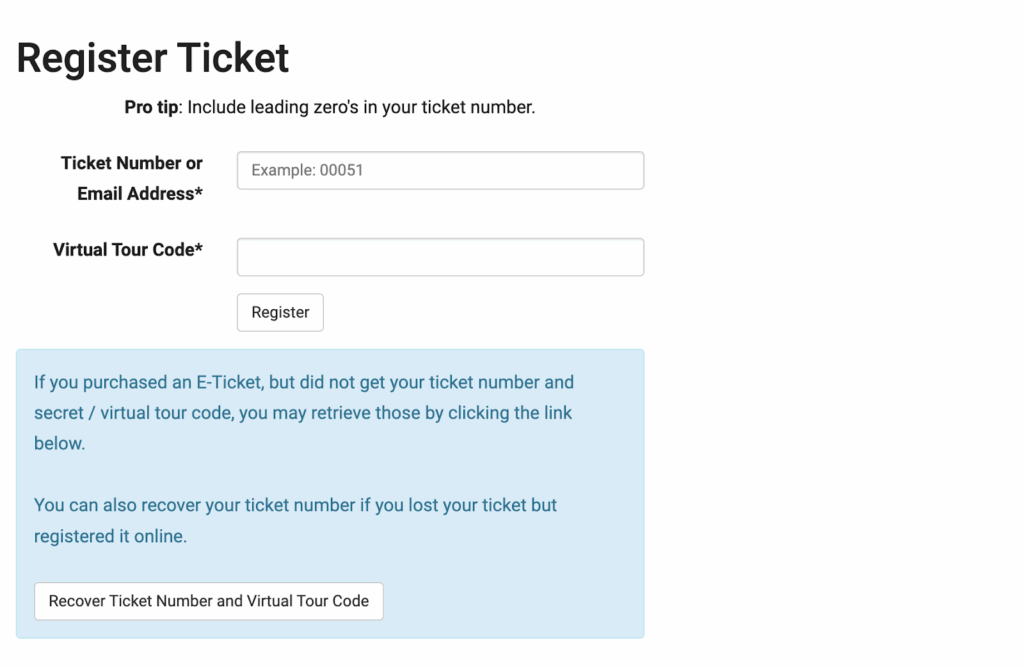
Task: Click the 'Register Ticket' page heading
Action: click(x=153, y=58)
